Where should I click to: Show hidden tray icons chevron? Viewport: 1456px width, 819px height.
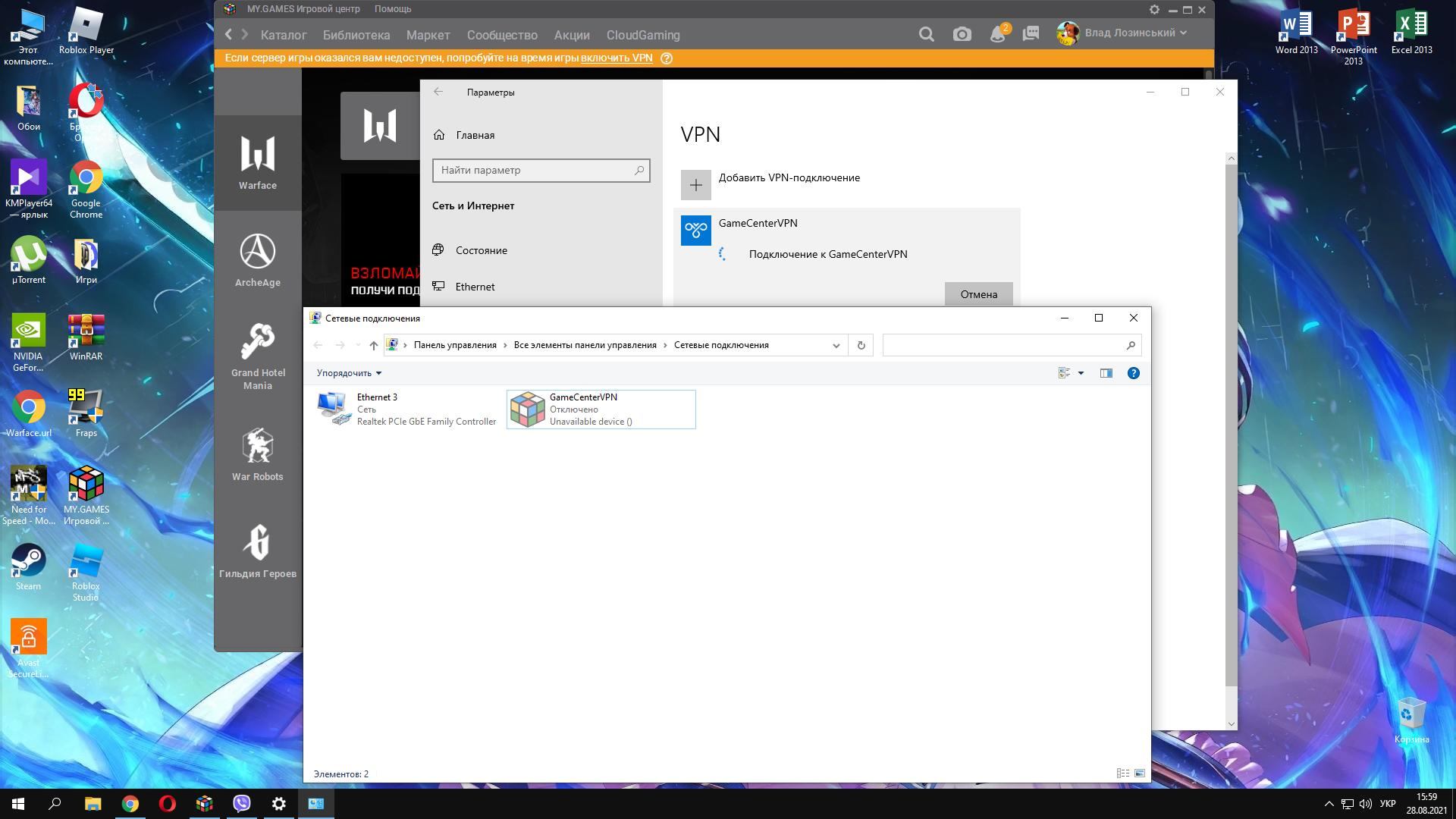tap(1329, 804)
